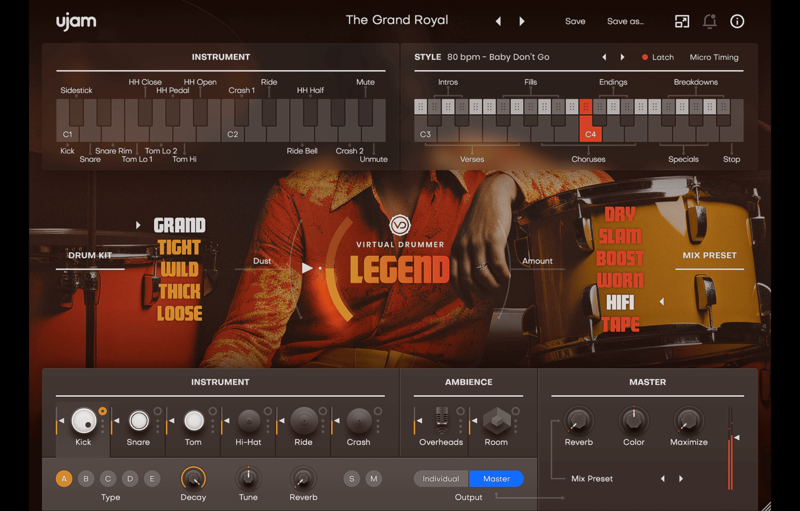Screen dimensions: 800x511
Task: Open the notifications bell icon
Action: (709, 21)
